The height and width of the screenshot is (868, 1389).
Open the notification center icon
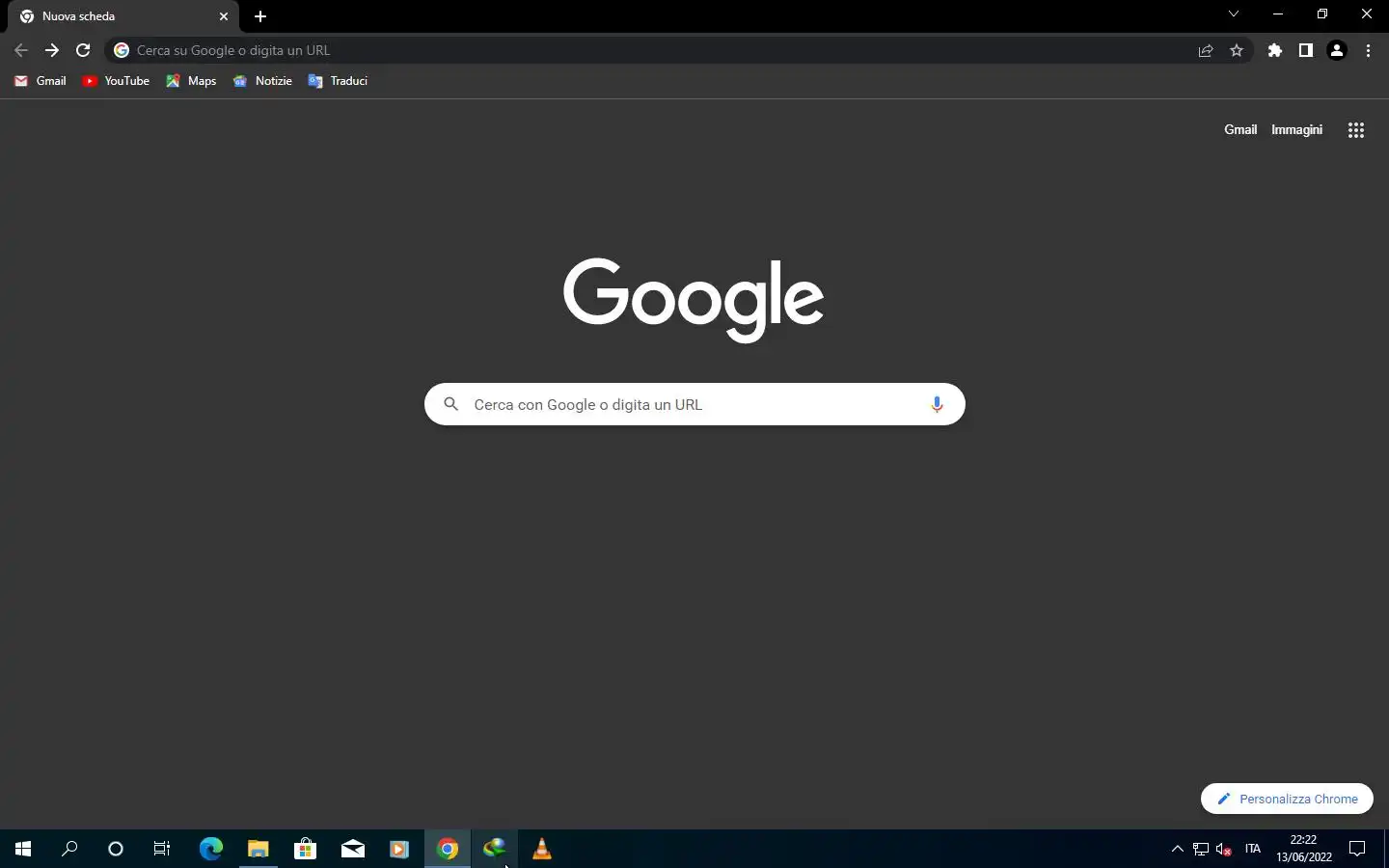(1357, 849)
